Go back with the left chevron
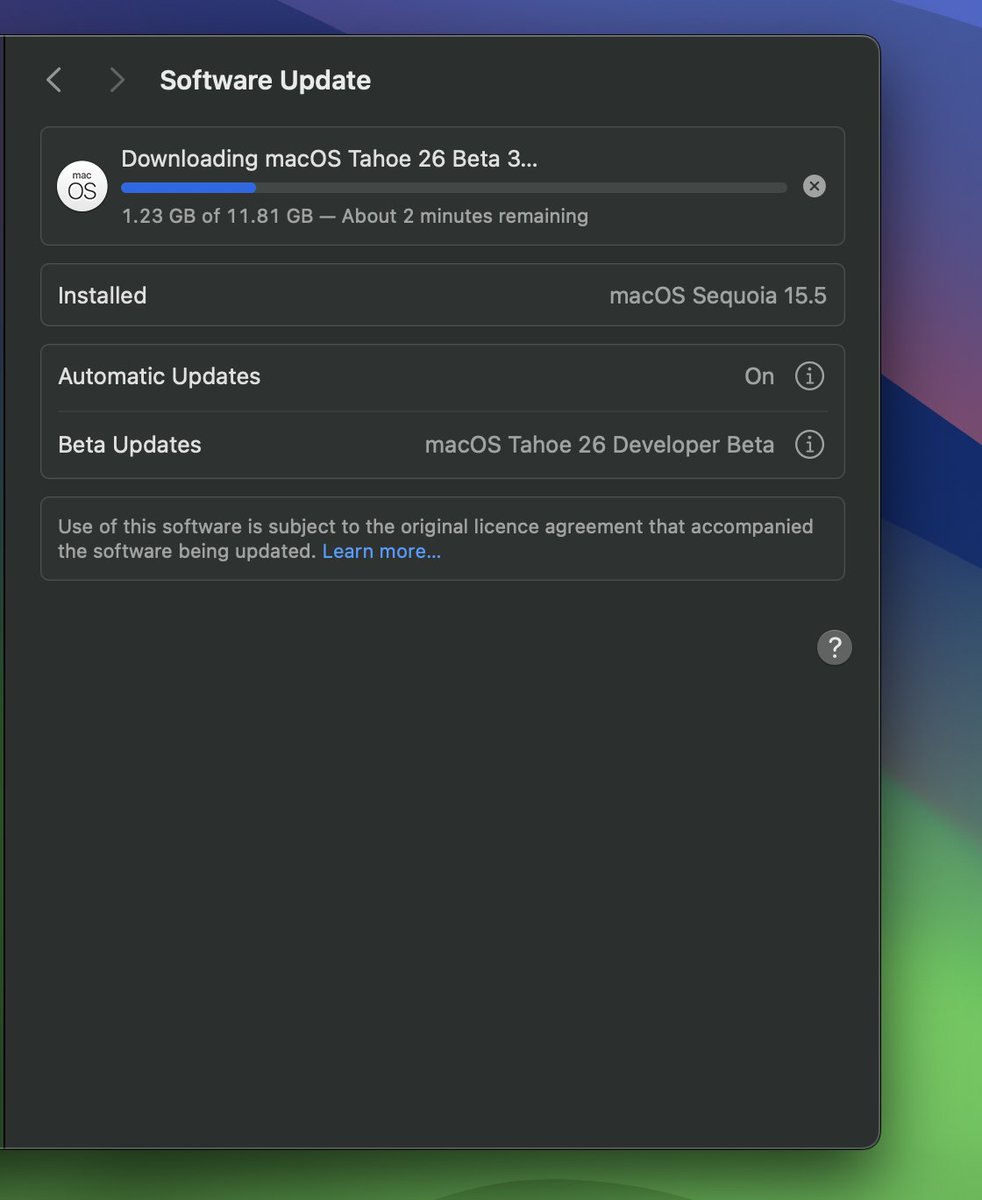Screen dimensions: 982x1200 [x=54, y=80]
